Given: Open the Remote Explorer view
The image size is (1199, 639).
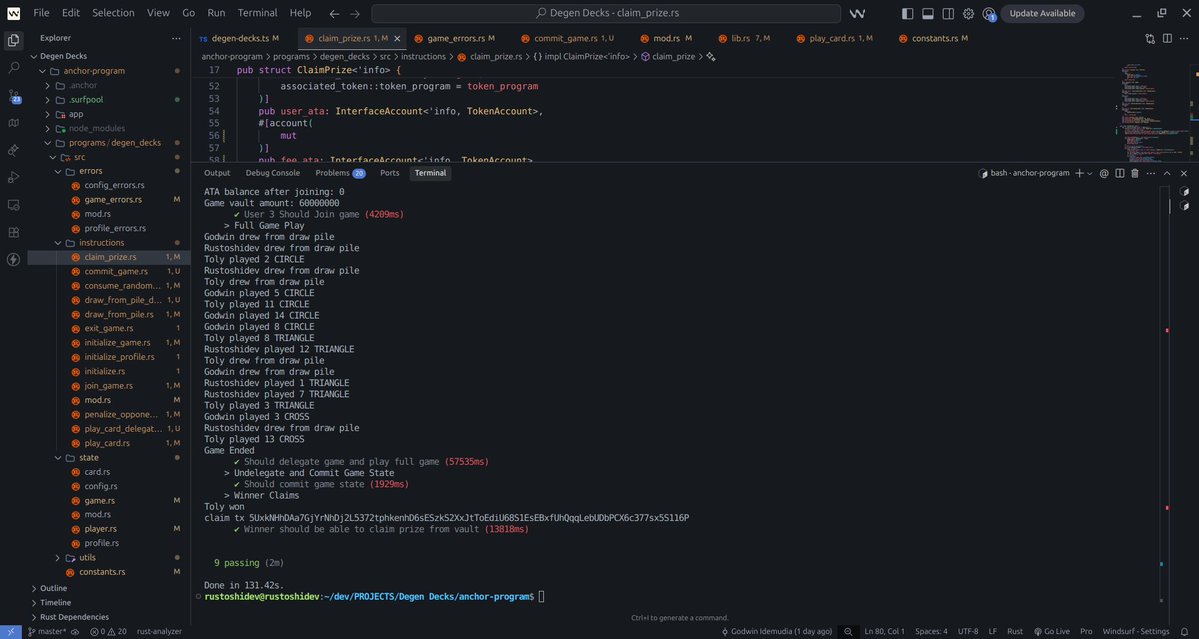Looking at the screenshot, I should click(x=14, y=205).
